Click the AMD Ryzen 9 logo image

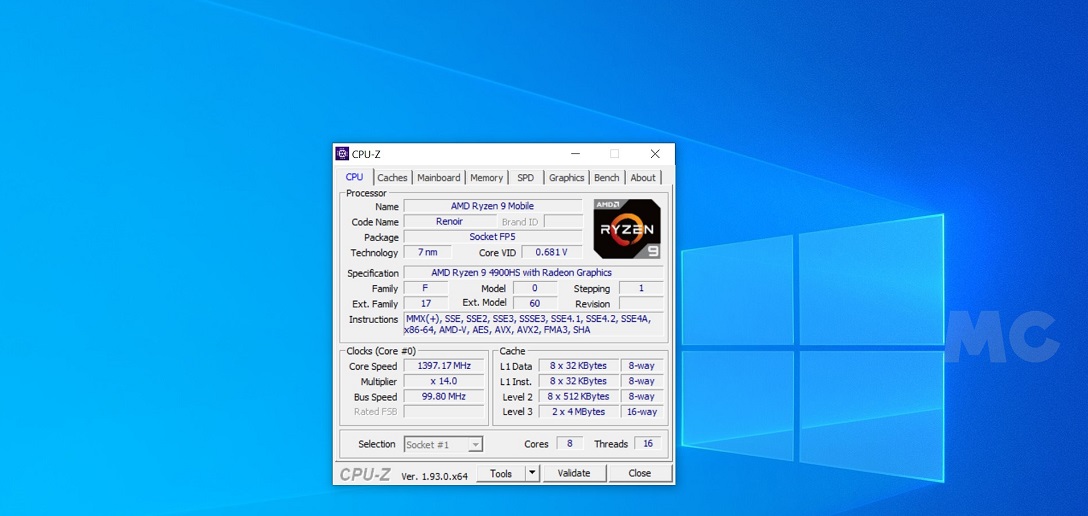tap(627, 229)
